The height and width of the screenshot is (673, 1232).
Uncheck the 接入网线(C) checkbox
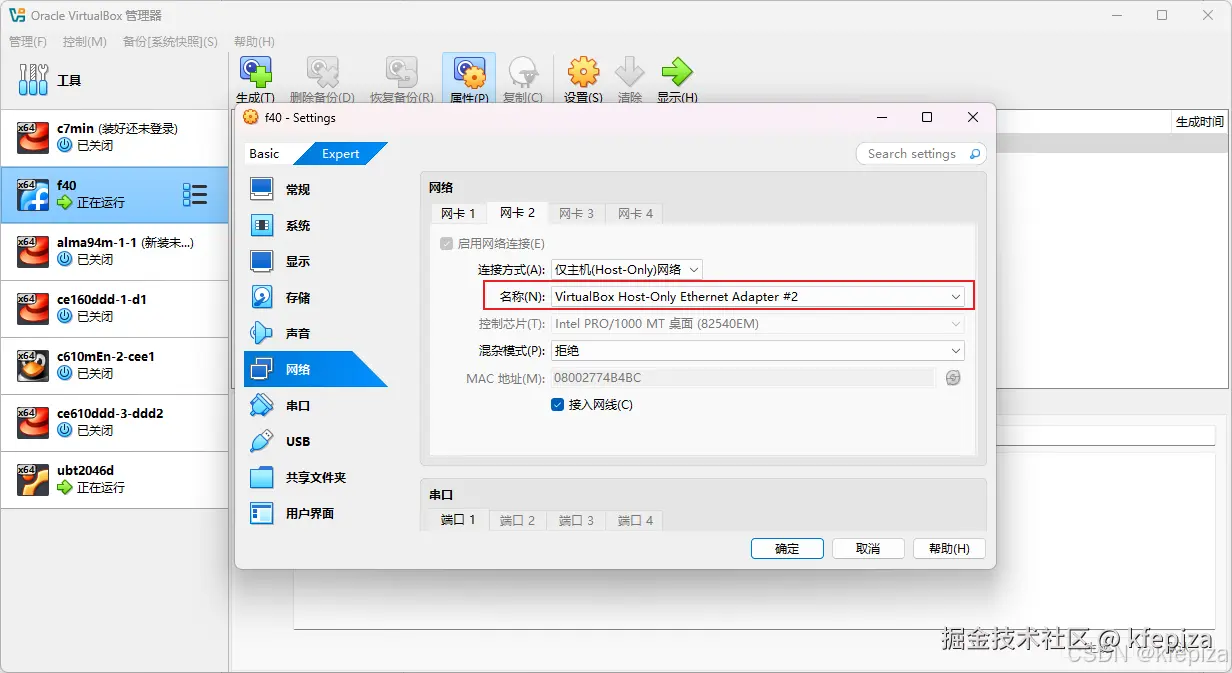(557, 405)
